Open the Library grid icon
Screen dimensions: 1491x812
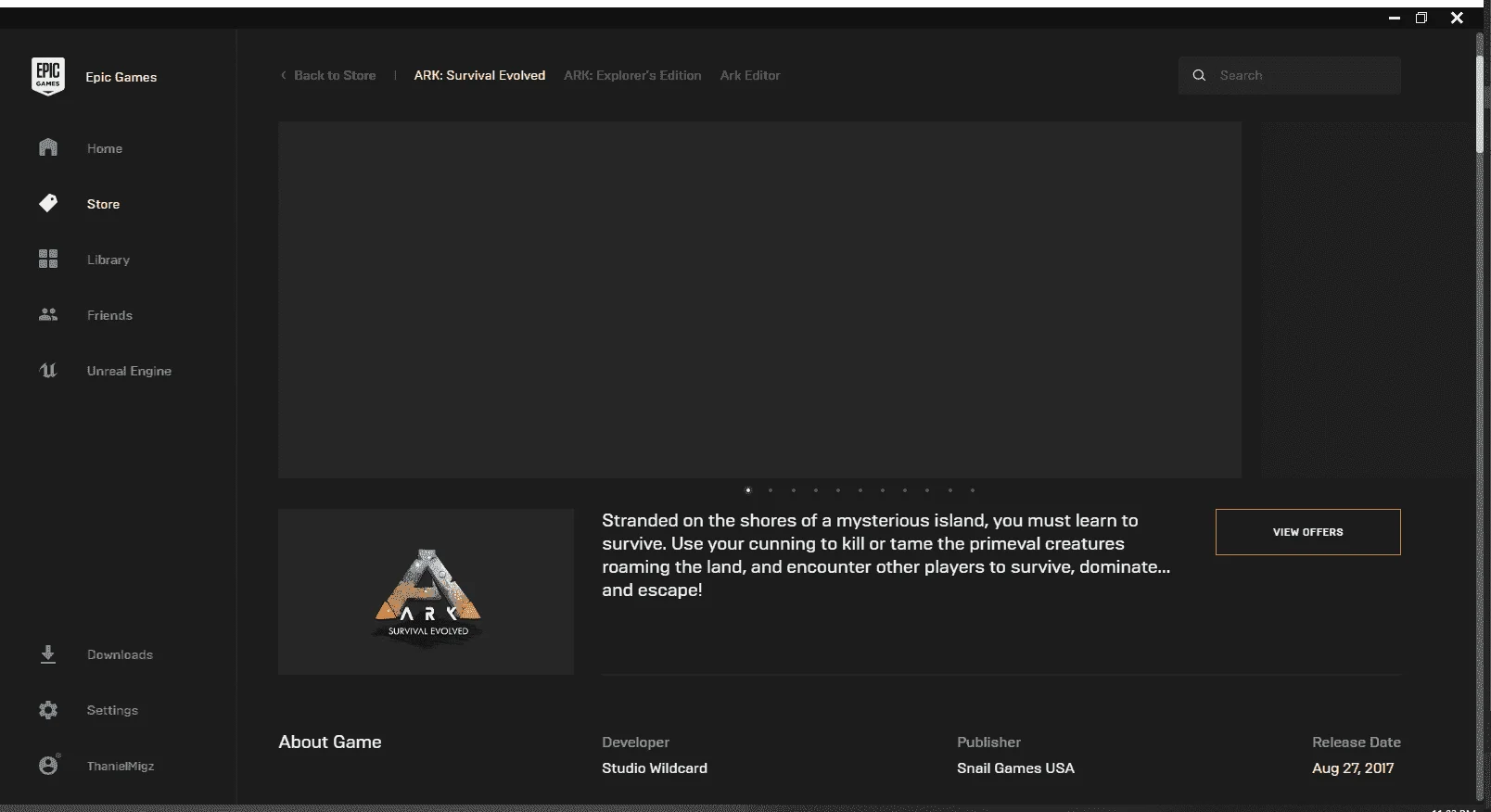pyautogui.click(x=48, y=259)
